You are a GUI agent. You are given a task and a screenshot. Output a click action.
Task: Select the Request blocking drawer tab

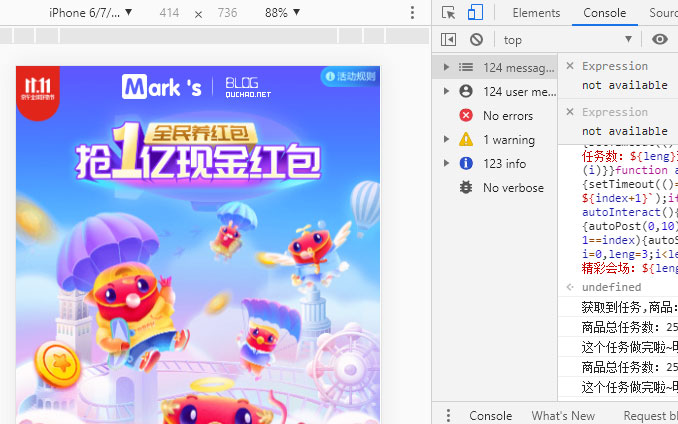[650, 416]
